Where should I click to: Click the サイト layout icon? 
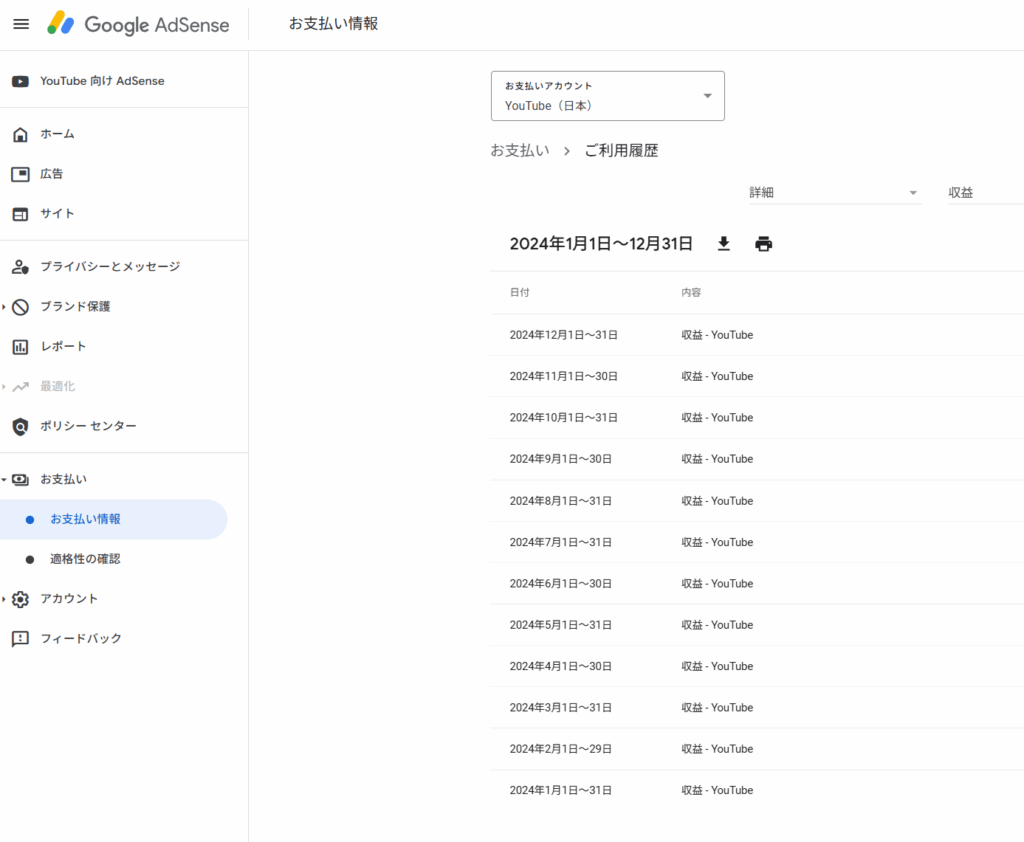(20, 214)
